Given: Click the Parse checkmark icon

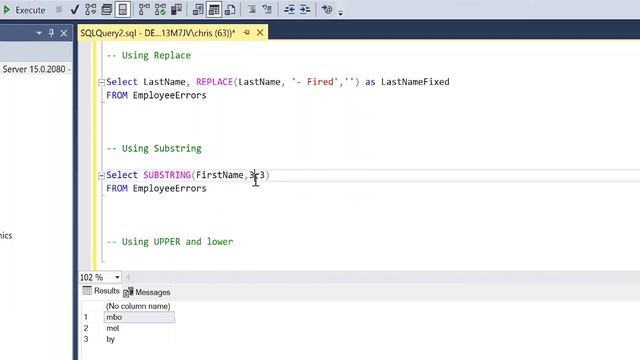Looking at the screenshot, I should [x=74, y=9].
